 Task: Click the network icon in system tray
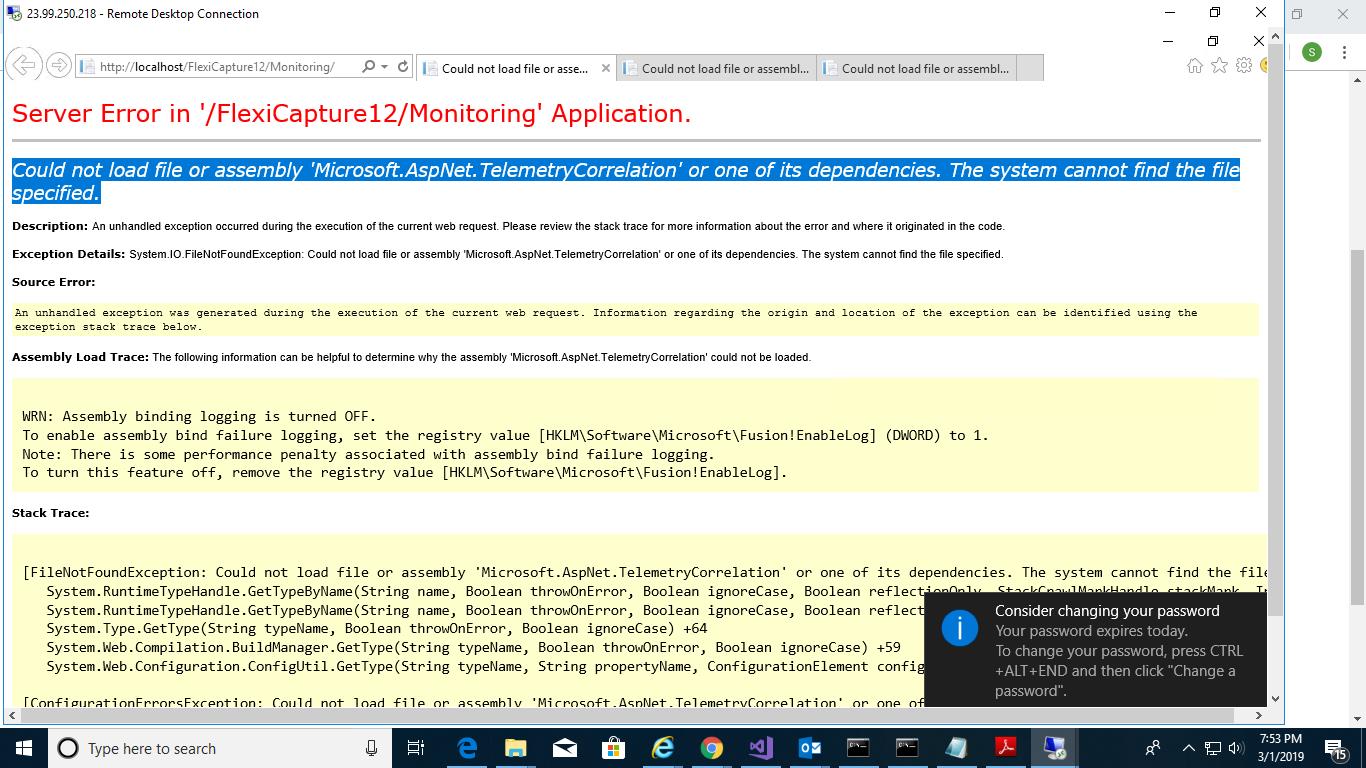tap(1212, 748)
